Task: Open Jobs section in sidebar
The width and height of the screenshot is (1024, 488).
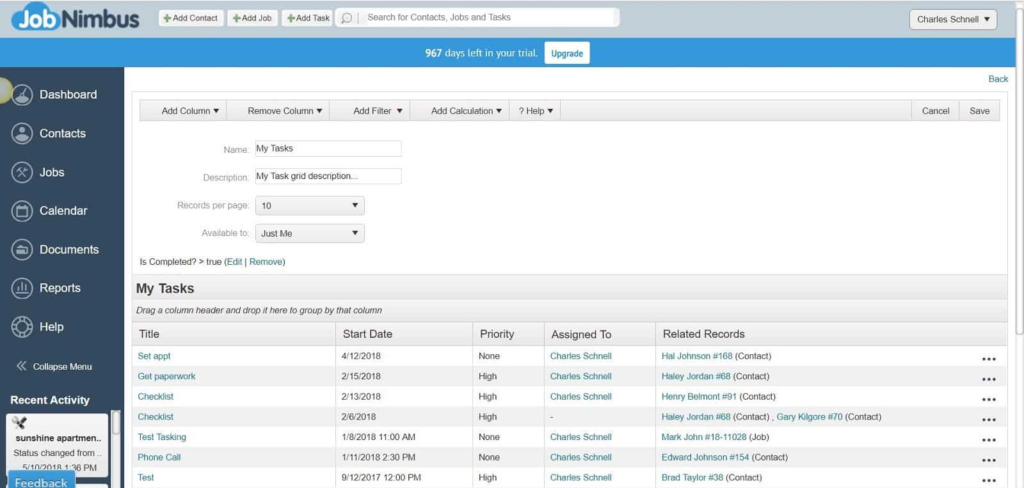Action: pyautogui.click(x=38, y=172)
